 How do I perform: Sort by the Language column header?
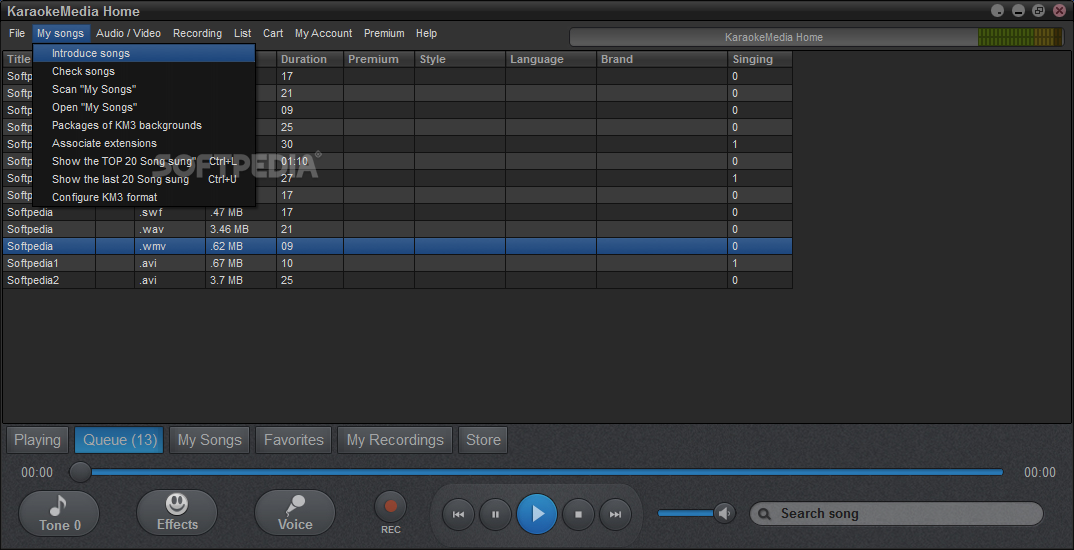point(551,60)
